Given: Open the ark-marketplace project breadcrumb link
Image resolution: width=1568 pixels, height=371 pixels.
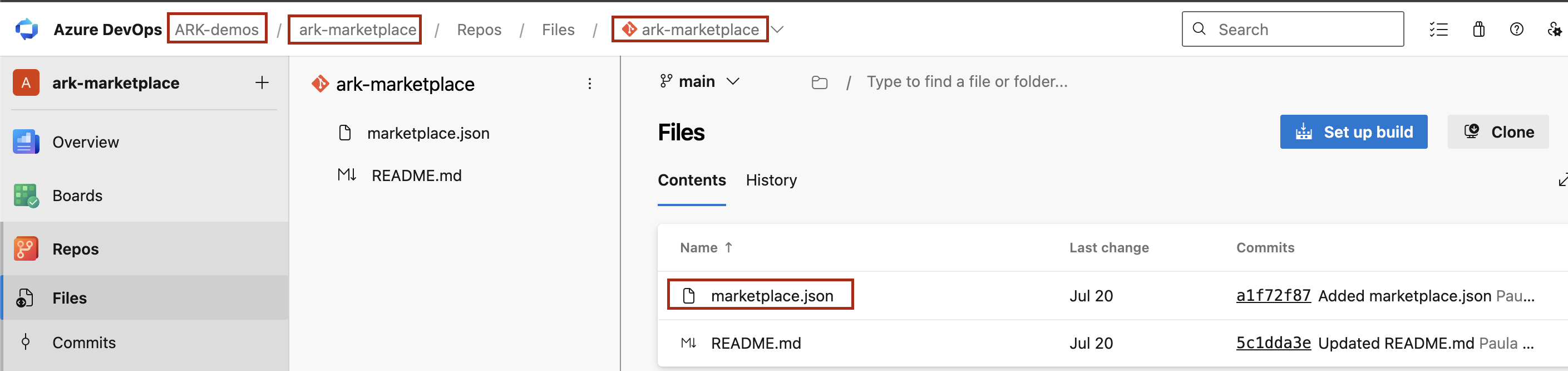Looking at the screenshot, I should [x=357, y=29].
